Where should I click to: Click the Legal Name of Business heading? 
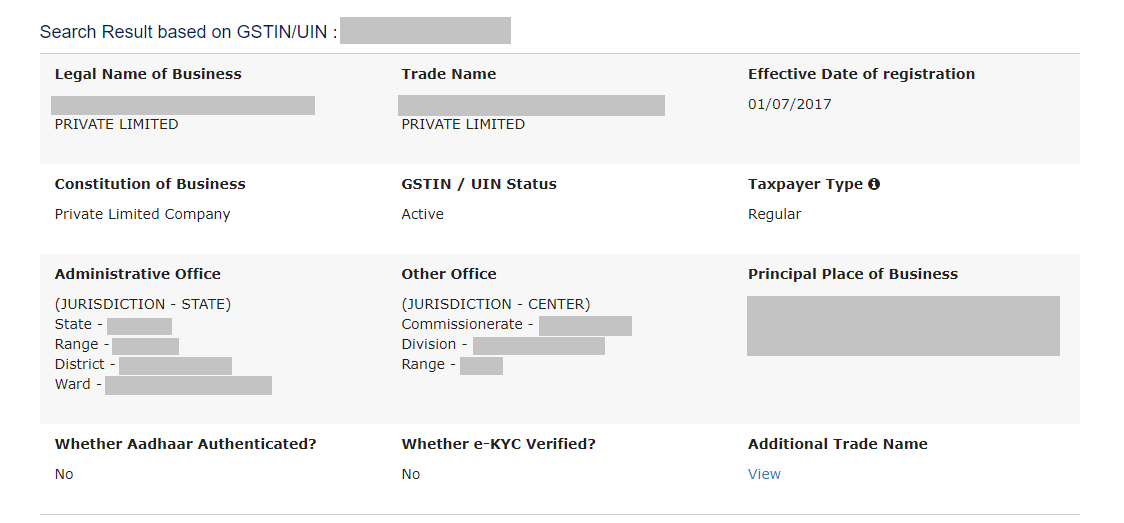pos(148,74)
